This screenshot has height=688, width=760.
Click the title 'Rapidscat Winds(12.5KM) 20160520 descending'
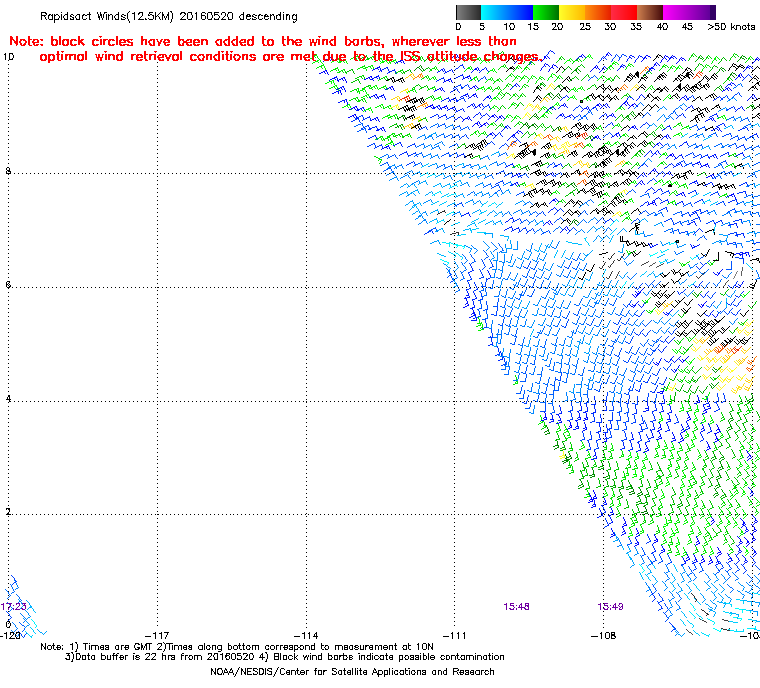[169, 16]
